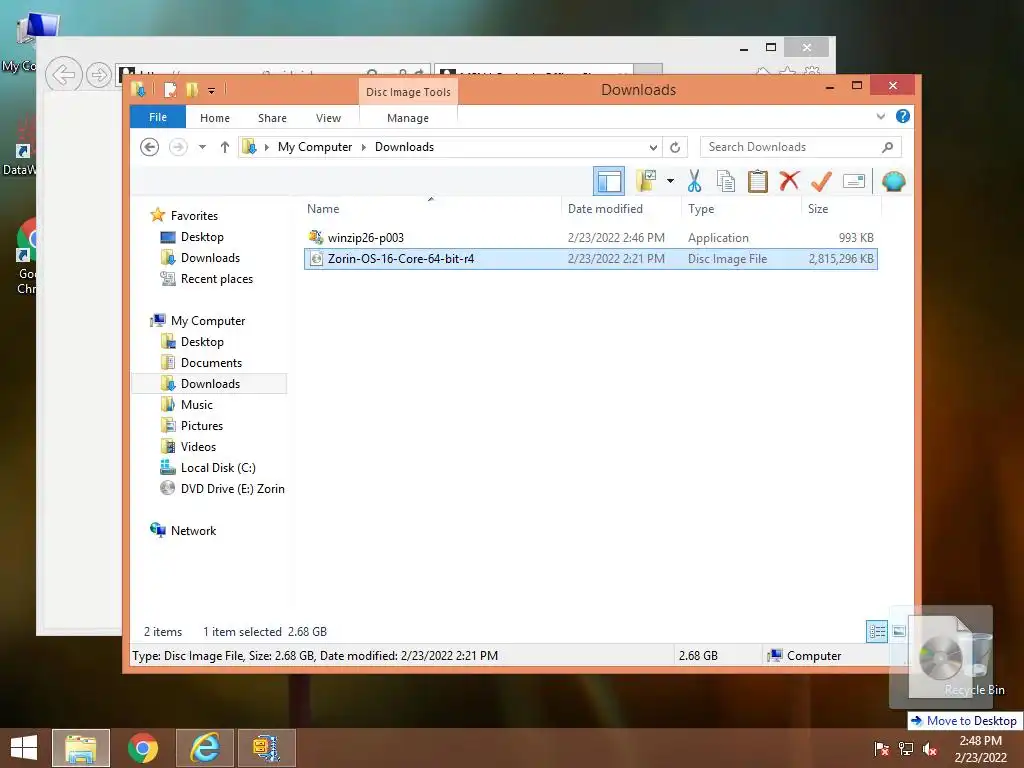
Task: Open dropdown arrow next to new folder icon
Action: (670, 181)
